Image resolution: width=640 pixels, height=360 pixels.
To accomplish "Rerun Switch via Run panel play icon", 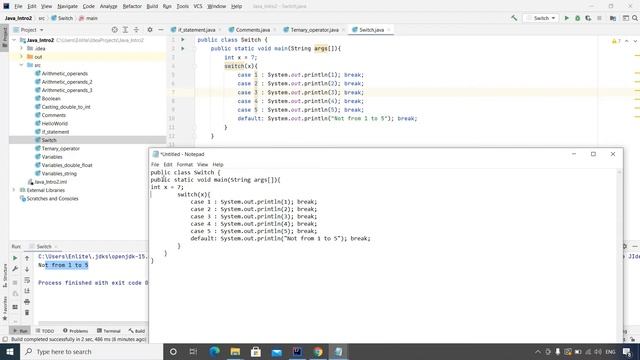I will [x=15, y=258].
